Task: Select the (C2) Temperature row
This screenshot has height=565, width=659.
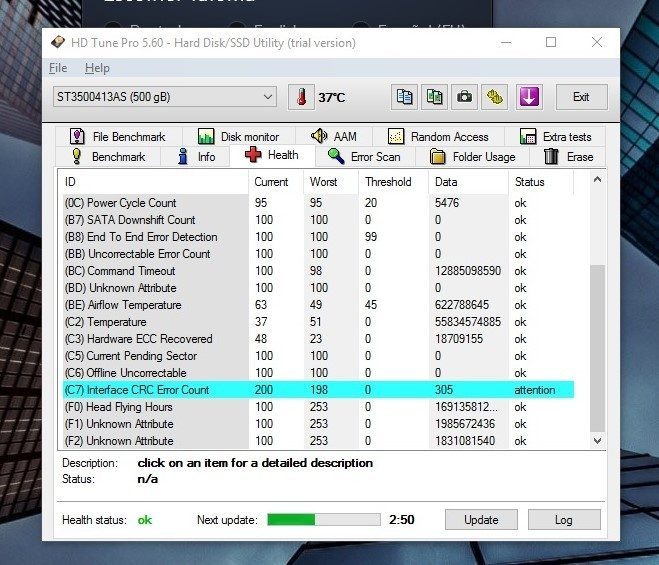Action: click(318, 322)
